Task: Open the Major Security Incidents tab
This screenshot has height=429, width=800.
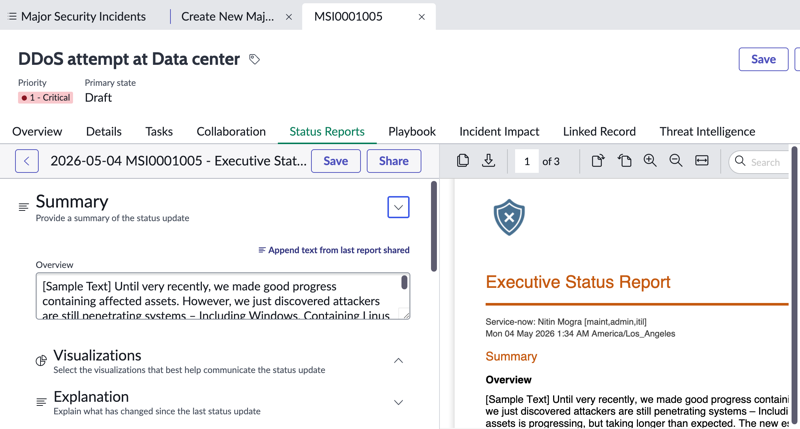Action: (83, 17)
